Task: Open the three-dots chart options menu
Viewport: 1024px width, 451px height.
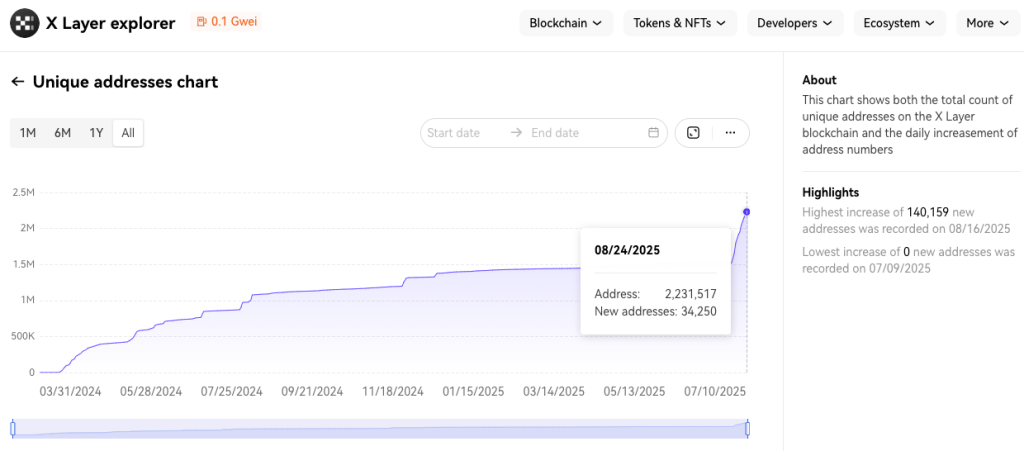Action: (x=731, y=133)
